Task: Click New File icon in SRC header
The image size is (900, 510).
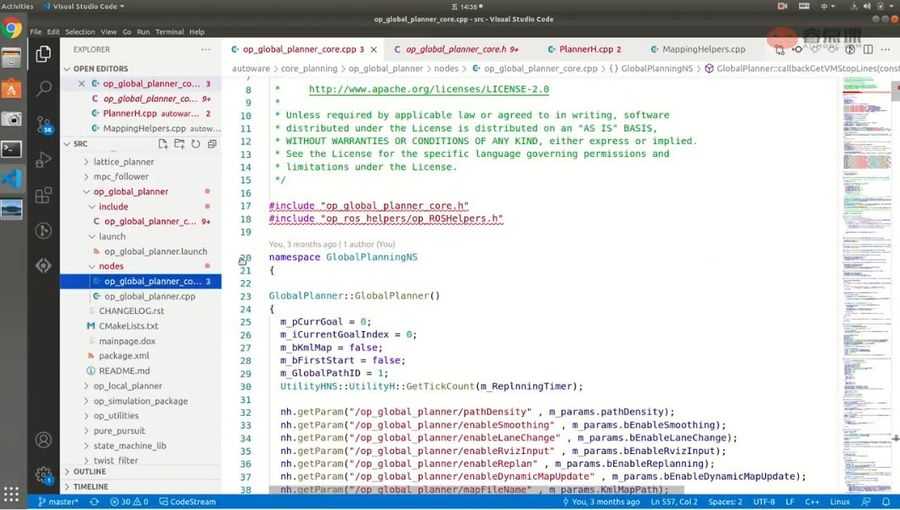Action: [163, 144]
